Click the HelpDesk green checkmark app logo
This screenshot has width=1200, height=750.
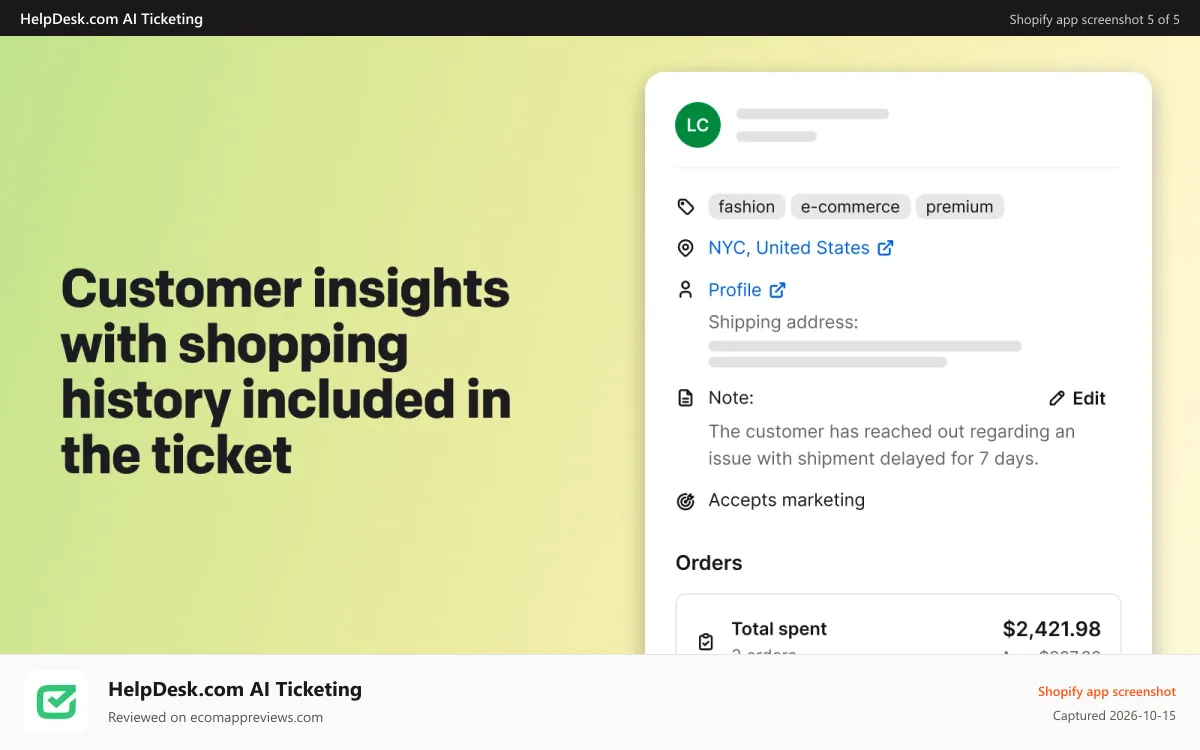tap(57, 702)
